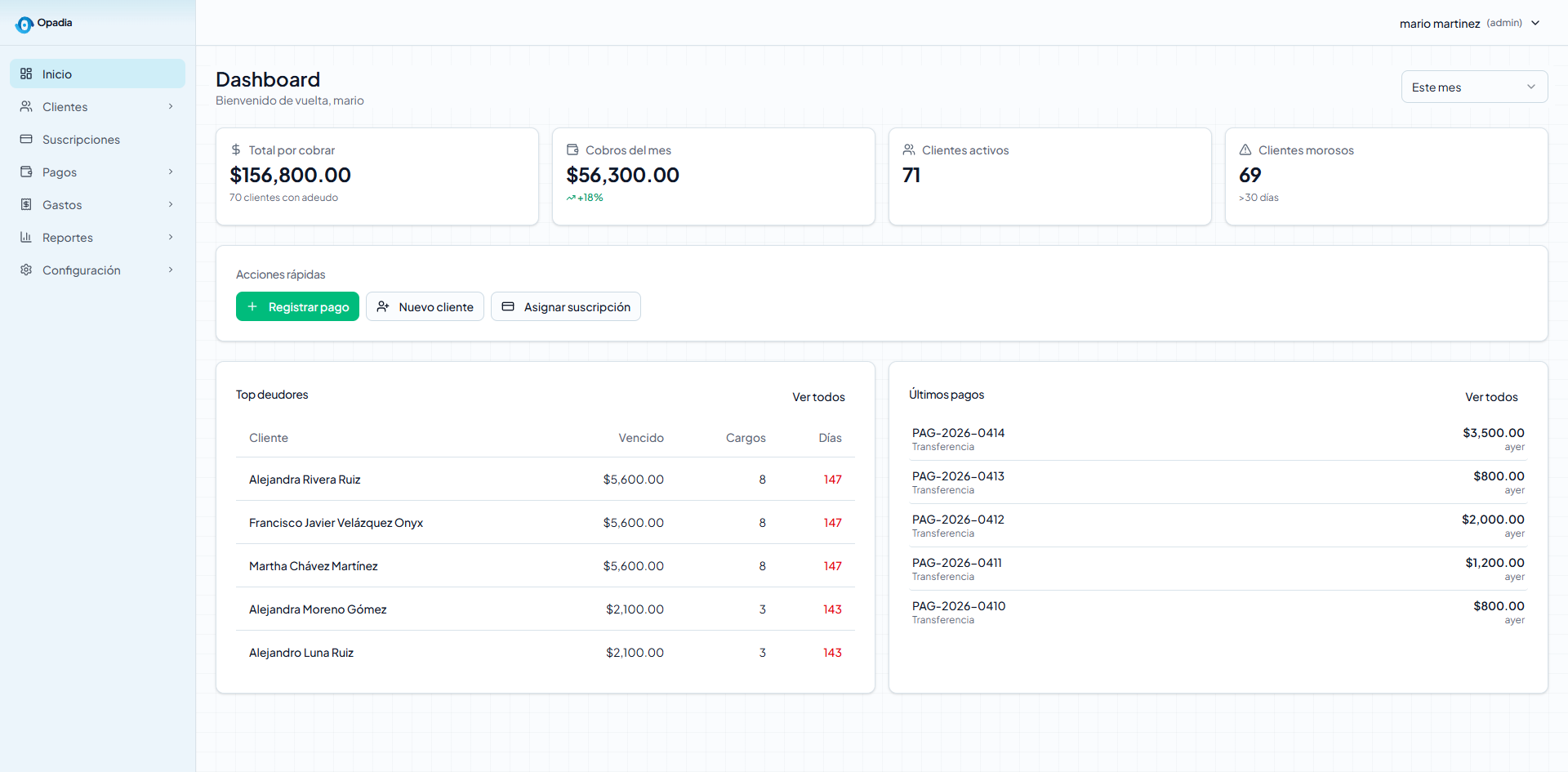Click the green Registrar pago button
The width and height of the screenshot is (1568, 772).
(297, 306)
